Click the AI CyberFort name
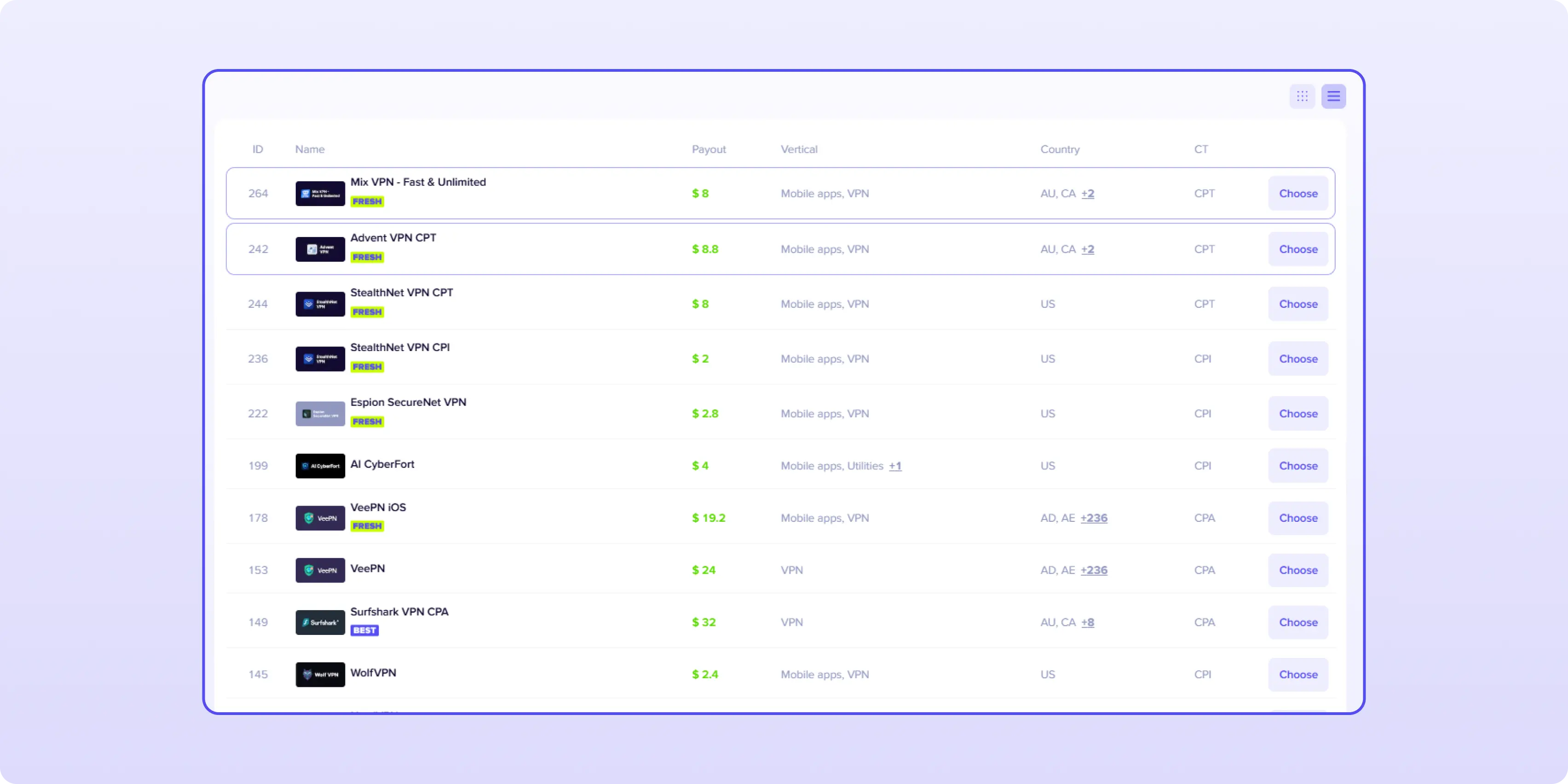This screenshot has width=1568, height=784. 382,464
